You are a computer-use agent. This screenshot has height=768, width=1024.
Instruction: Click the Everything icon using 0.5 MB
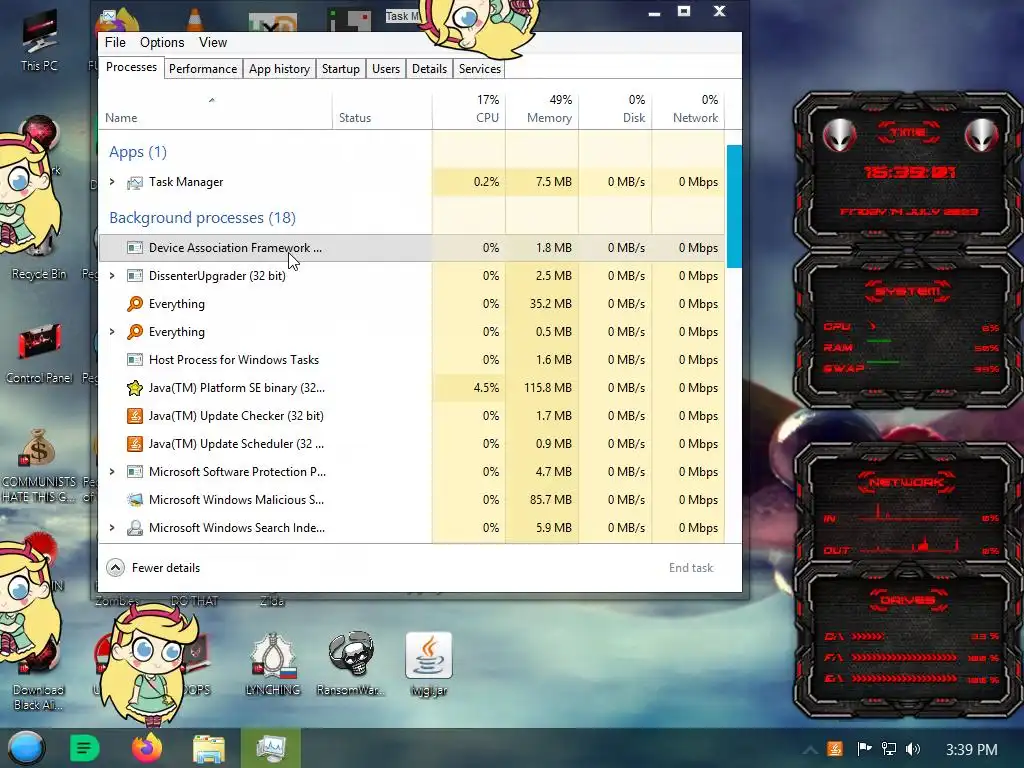135,332
